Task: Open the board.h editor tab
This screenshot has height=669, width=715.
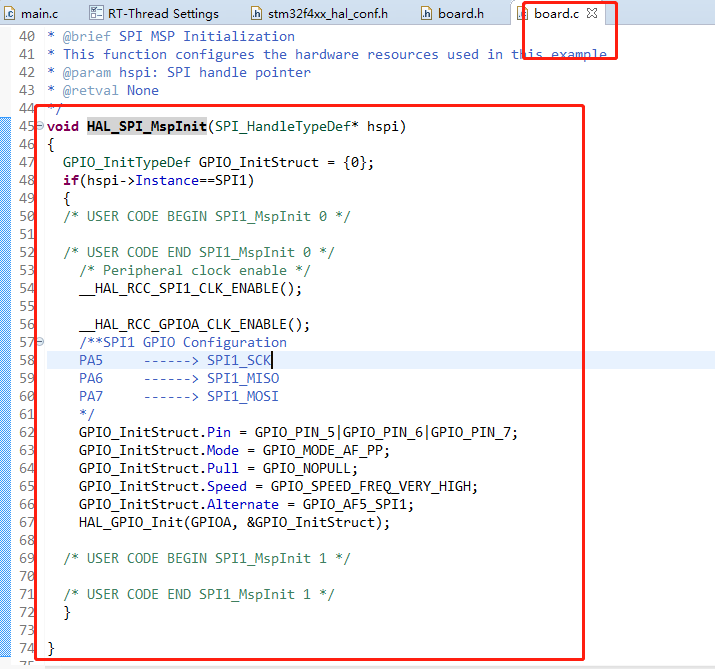Action: (x=452, y=14)
